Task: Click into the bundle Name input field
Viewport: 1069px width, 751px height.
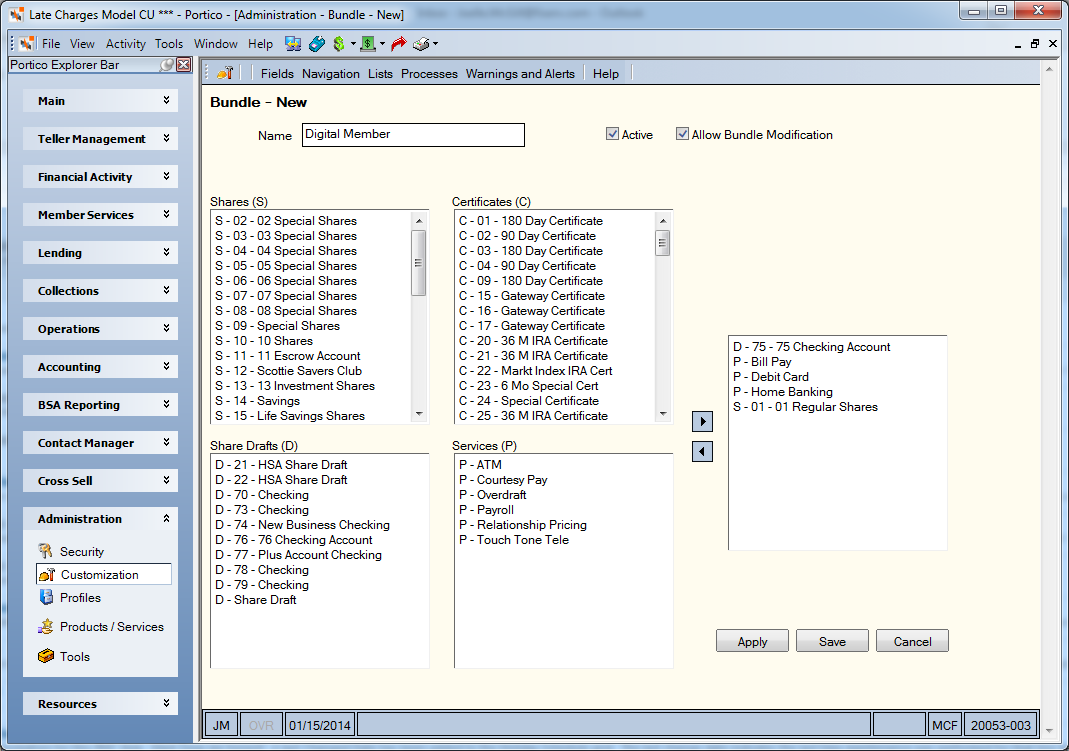Action: pyautogui.click(x=413, y=135)
